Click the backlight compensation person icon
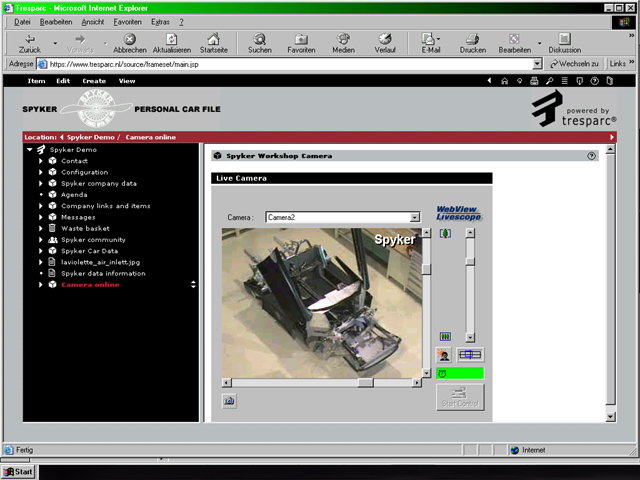The height and width of the screenshot is (480, 640). [x=444, y=355]
